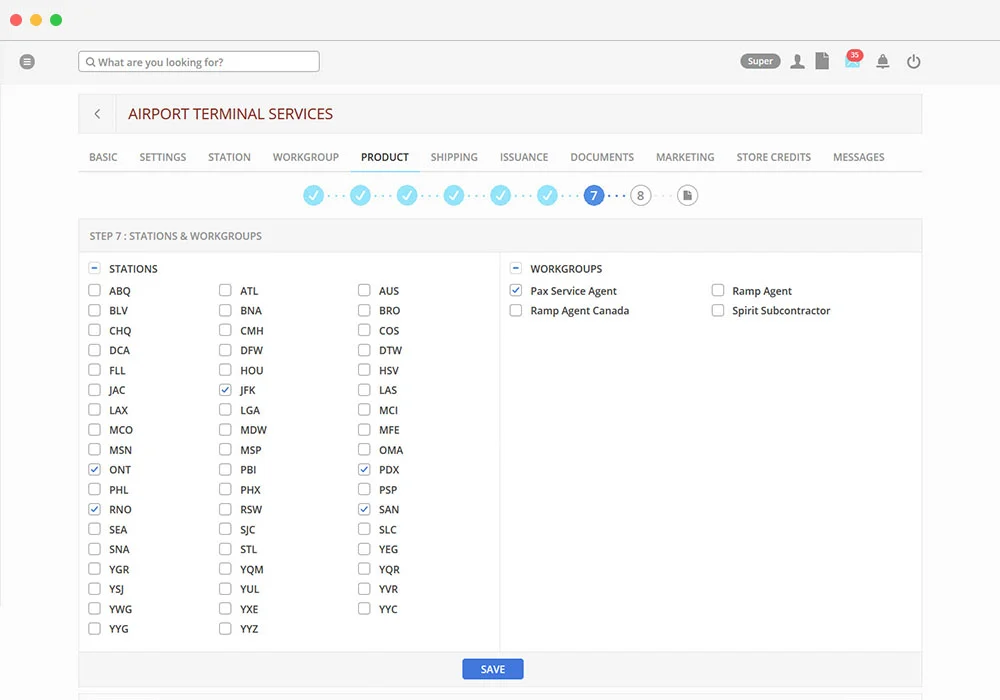The image size is (1000, 700).
Task: Open the document icon at the end of the stepper
Action: tap(687, 195)
